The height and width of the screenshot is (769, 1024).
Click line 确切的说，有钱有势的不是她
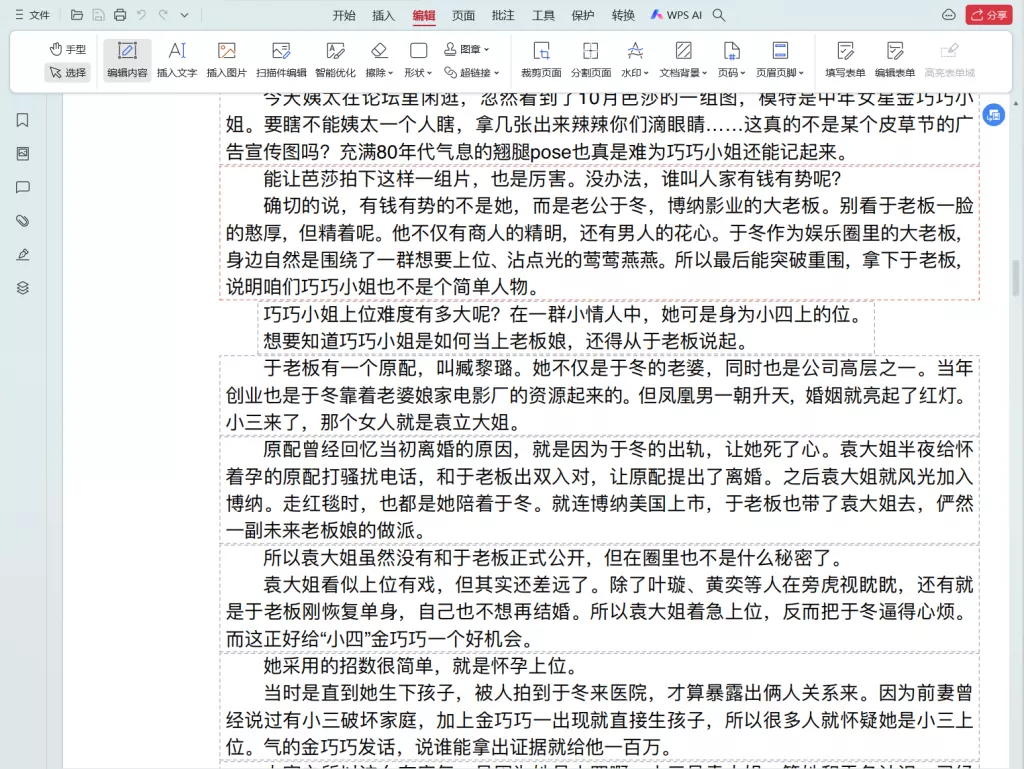coord(618,206)
